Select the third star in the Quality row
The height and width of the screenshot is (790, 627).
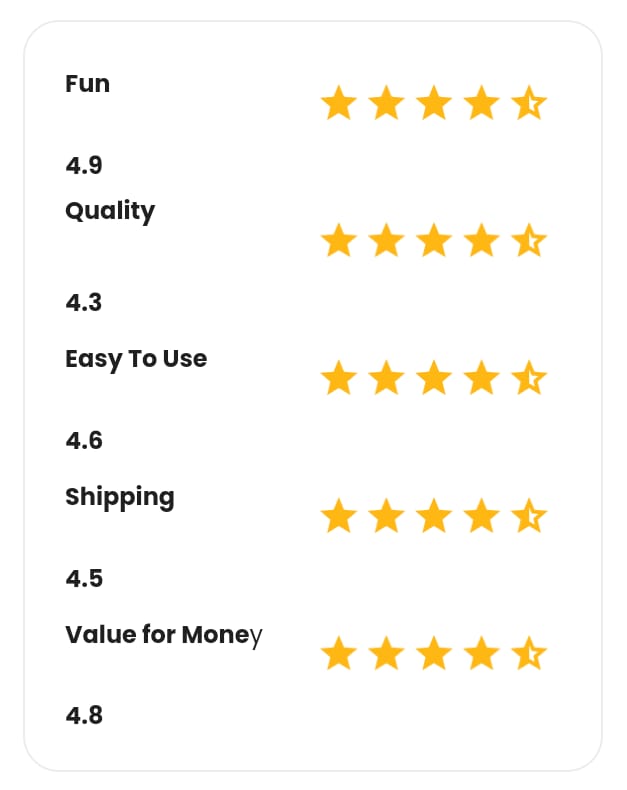[x=434, y=242]
